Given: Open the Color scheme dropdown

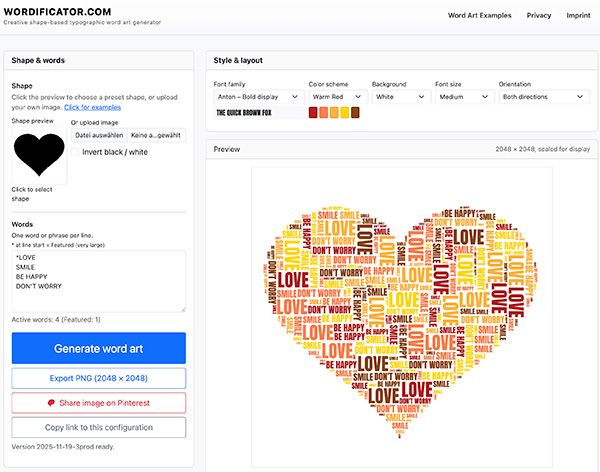Looking at the screenshot, I should 338,97.
